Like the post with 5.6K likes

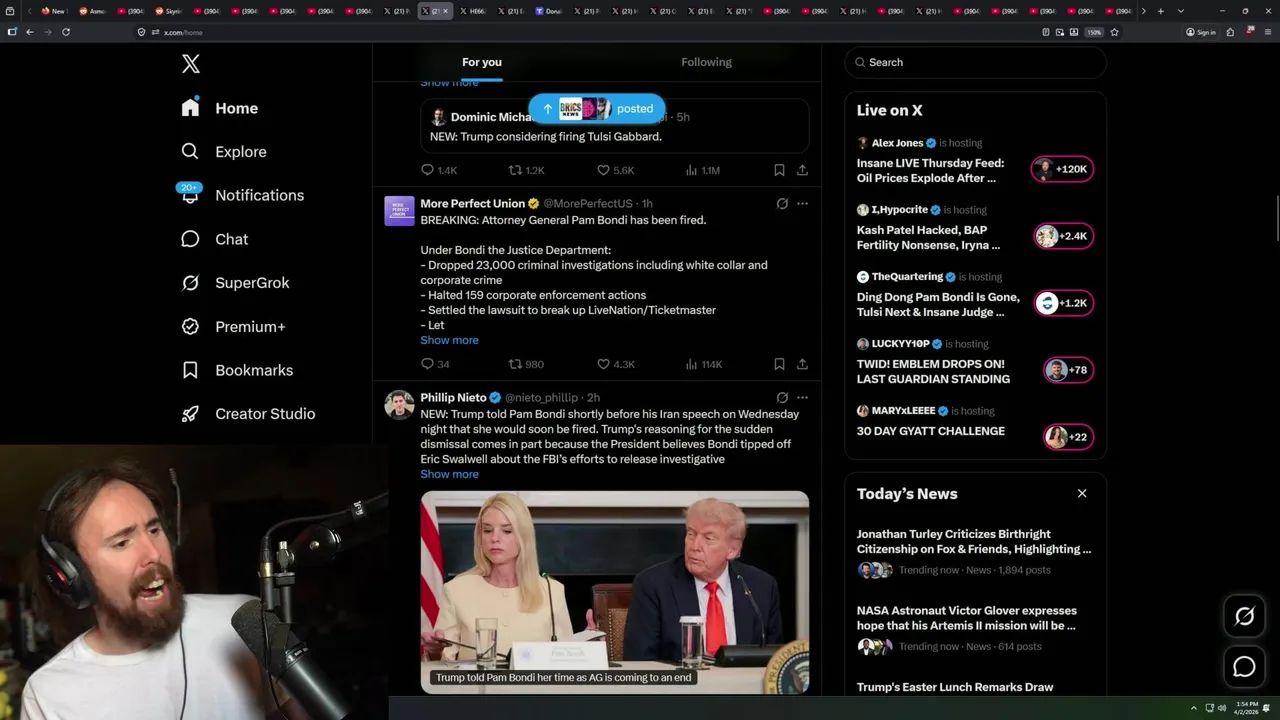615,170
